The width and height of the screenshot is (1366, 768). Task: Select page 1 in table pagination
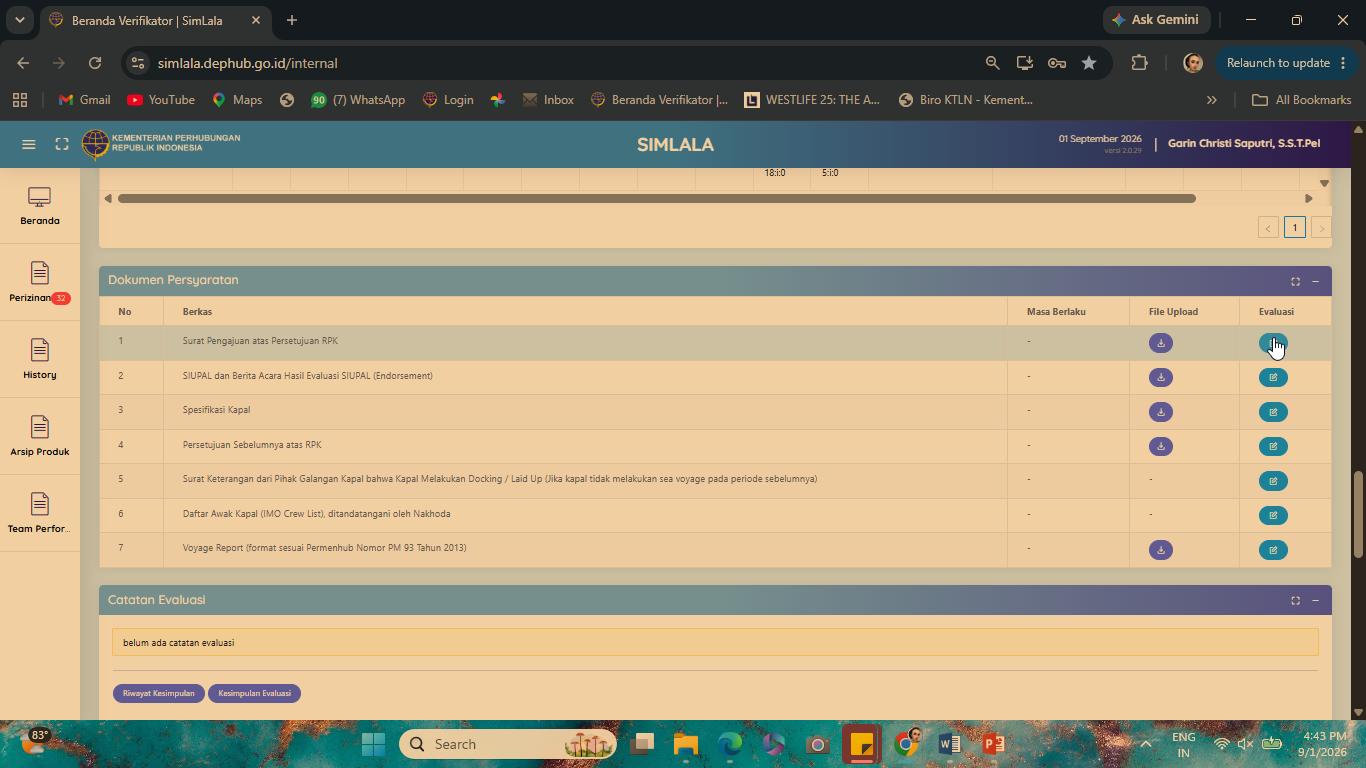(1294, 227)
